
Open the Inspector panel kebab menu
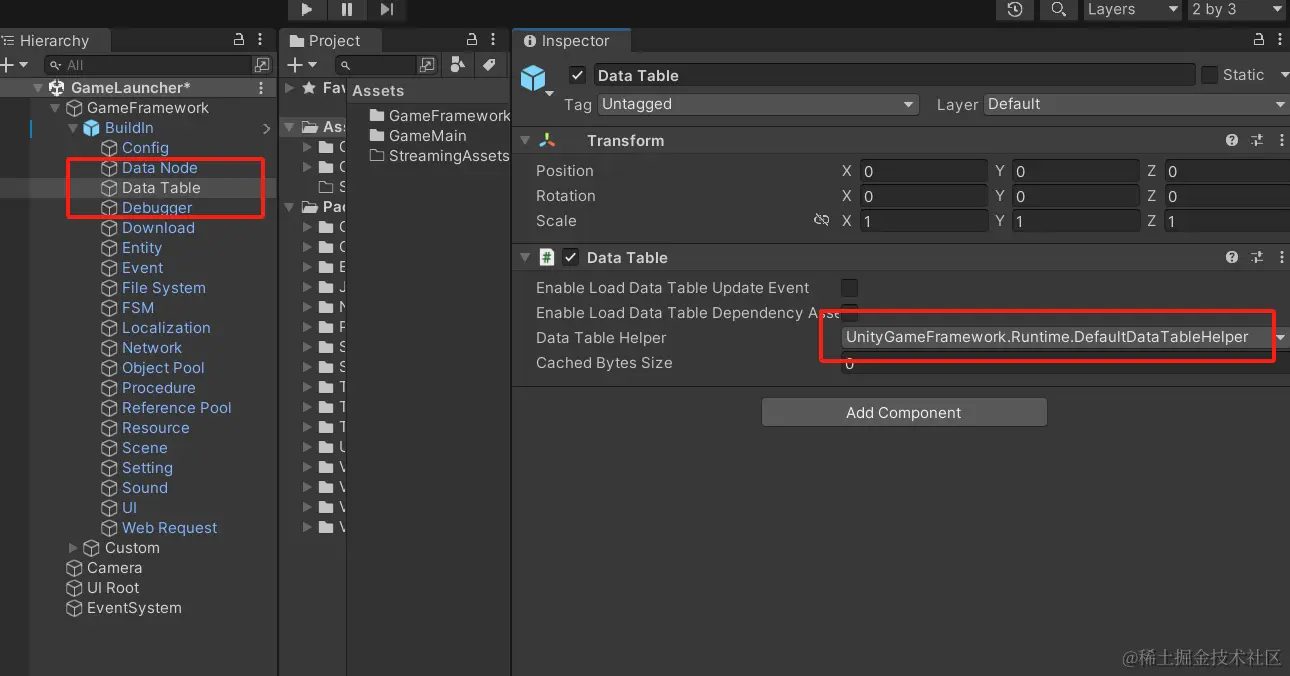tap(1280, 40)
